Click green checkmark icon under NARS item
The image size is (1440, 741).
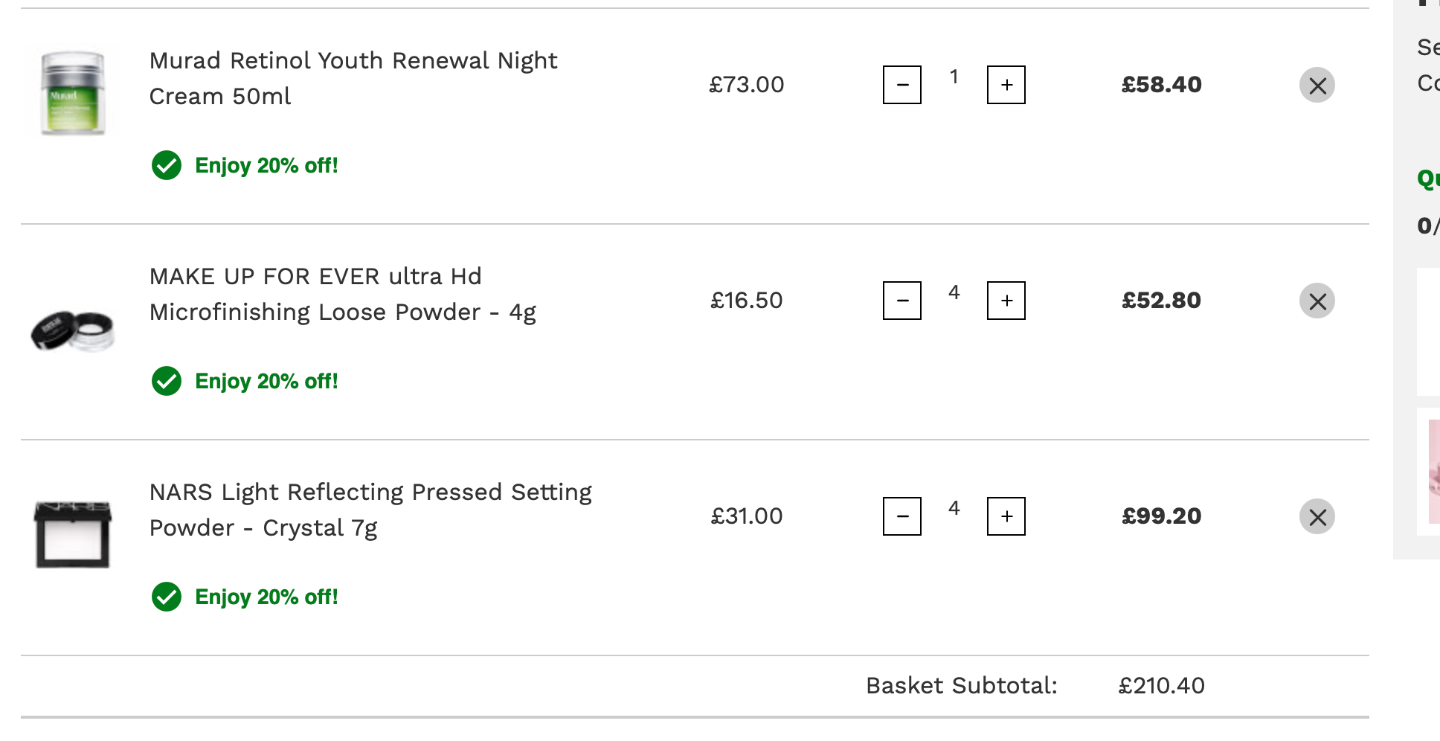pyautogui.click(x=166, y=597)
